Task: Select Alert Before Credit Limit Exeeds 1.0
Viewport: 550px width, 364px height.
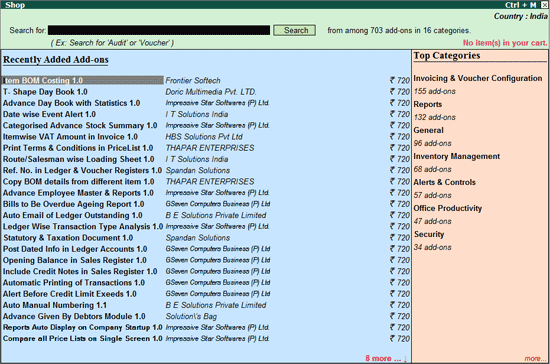Action: click(x=70, y=294)
